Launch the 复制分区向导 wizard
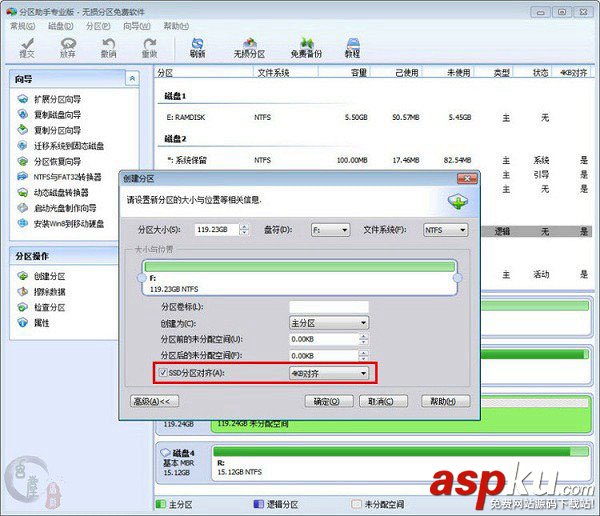Screen dimensions: 600x516 pyautogui.click(x=49, y=130)
